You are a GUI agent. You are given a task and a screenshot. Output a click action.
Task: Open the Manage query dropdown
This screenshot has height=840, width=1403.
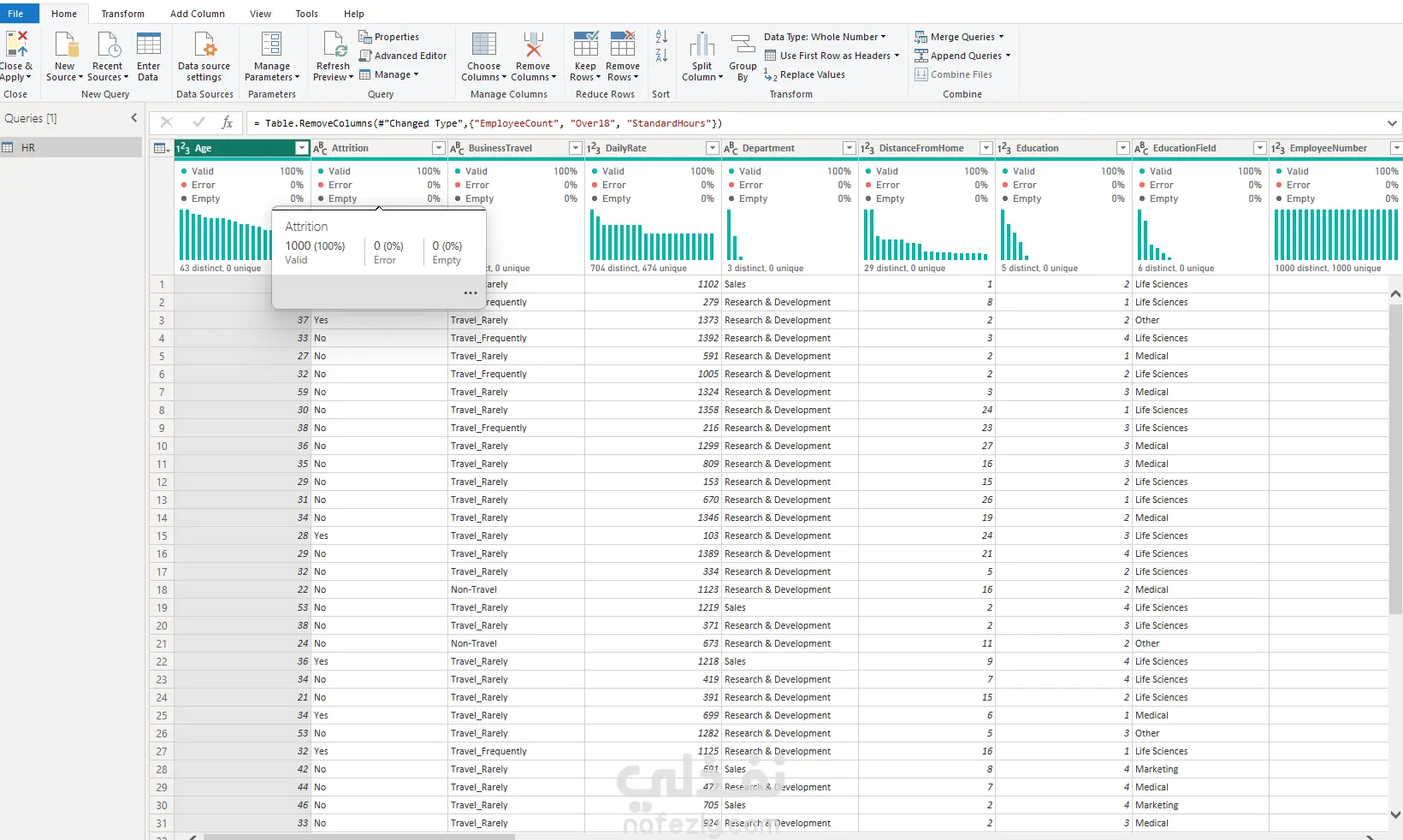pyautogui.click(x=389, y=74)
